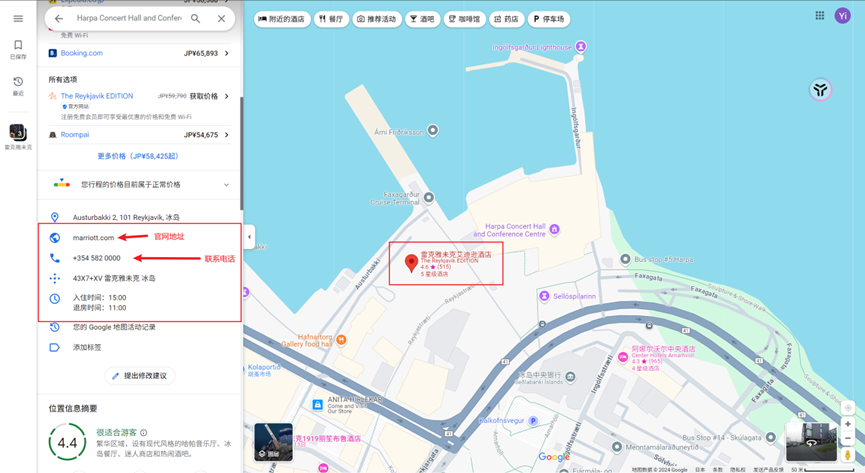This screenshot has height=473, width=865.
Task: Expand the Roompai row chevron
Action: coord(226,135)
